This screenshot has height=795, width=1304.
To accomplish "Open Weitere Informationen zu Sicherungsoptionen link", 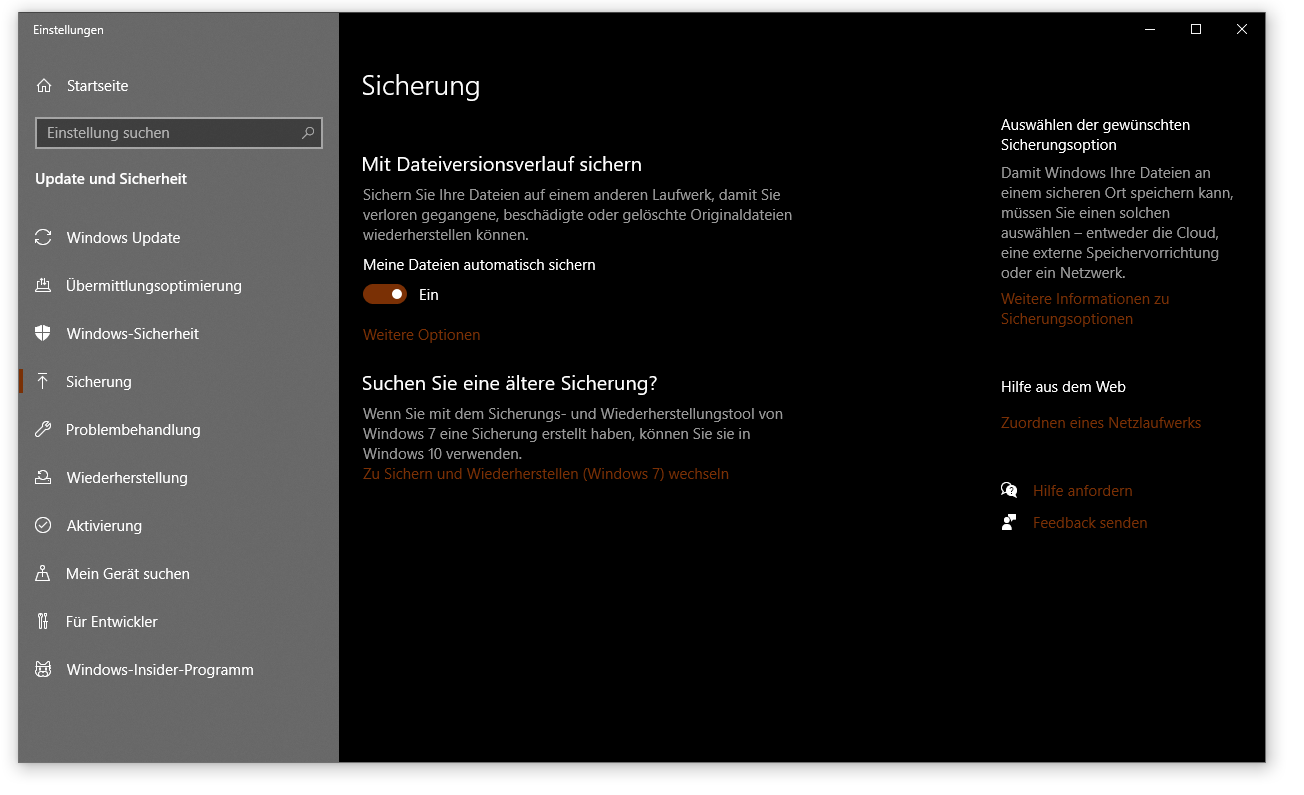I will [1085, 309].
